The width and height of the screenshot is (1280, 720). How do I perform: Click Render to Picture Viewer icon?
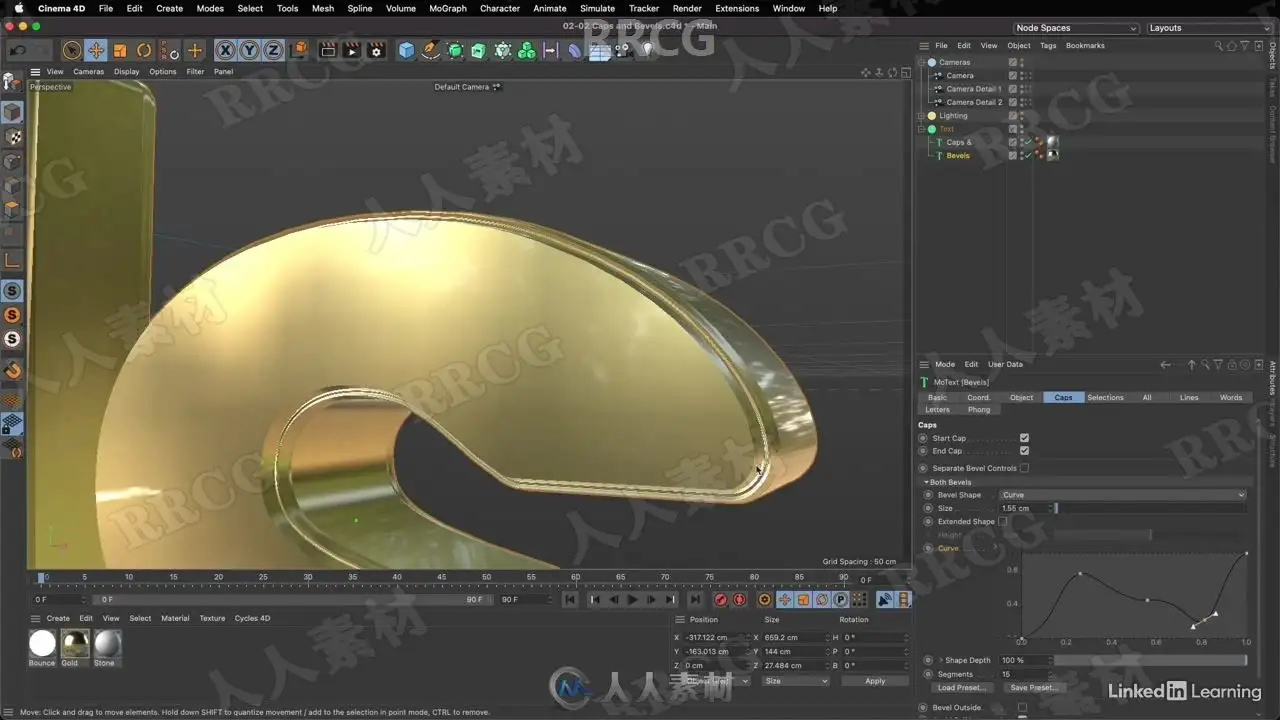pos(352,50)
